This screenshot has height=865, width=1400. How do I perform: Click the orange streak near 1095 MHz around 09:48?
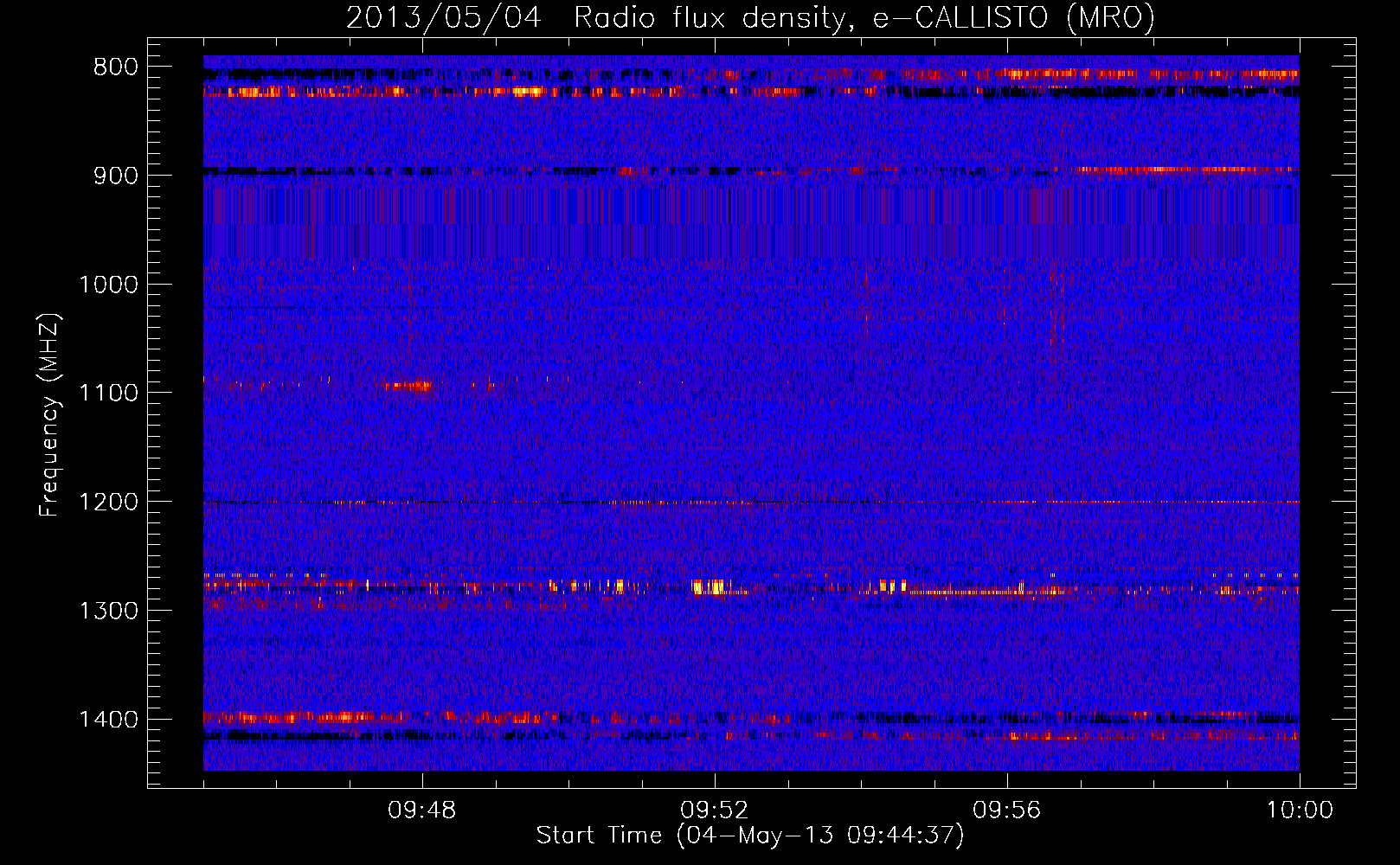click(x=408, y=386)
